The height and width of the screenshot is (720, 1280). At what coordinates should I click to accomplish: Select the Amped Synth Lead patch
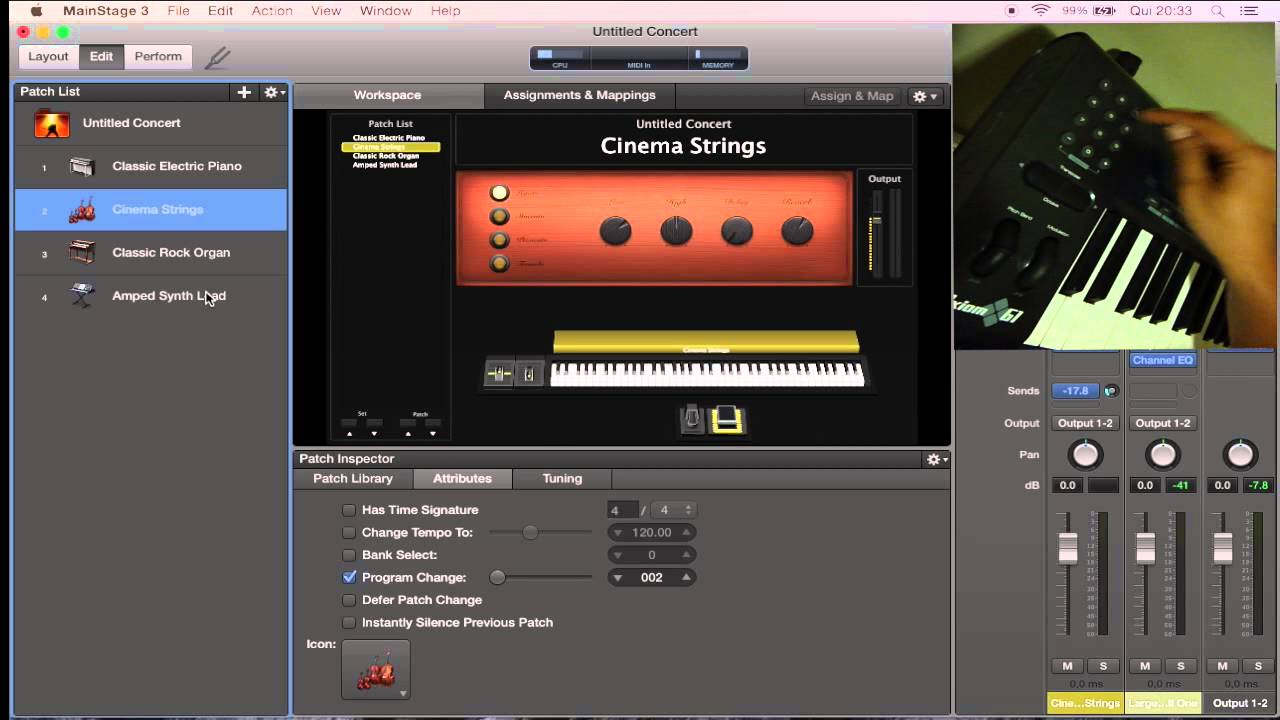point(151,296)
